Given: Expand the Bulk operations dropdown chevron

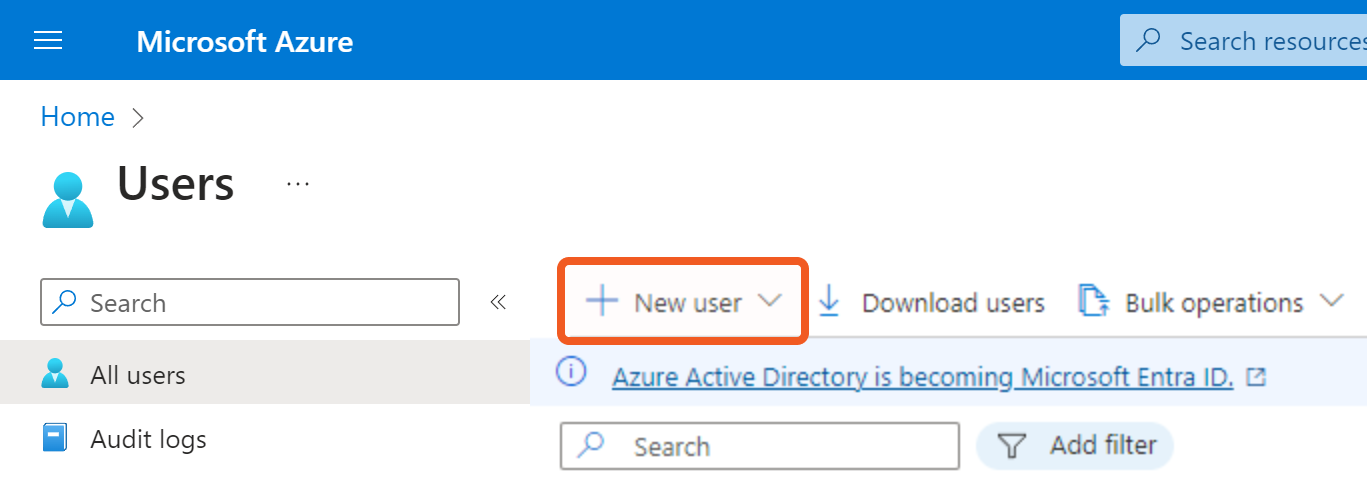Looking at the screenshot, I should pyautogui.click(x=1331, y=301).
